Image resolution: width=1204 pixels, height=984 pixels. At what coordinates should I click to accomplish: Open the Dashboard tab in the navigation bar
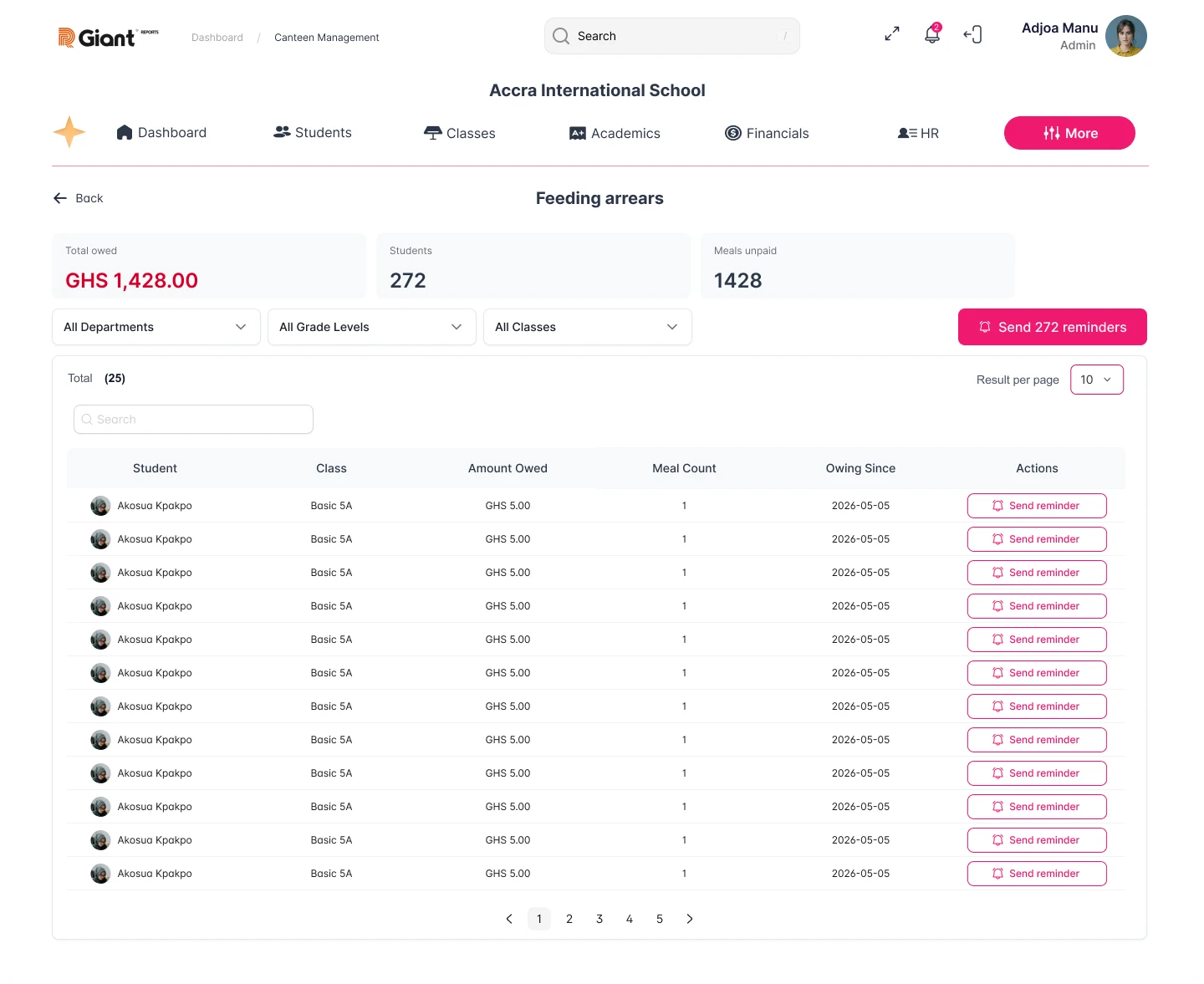click(161, 132)
